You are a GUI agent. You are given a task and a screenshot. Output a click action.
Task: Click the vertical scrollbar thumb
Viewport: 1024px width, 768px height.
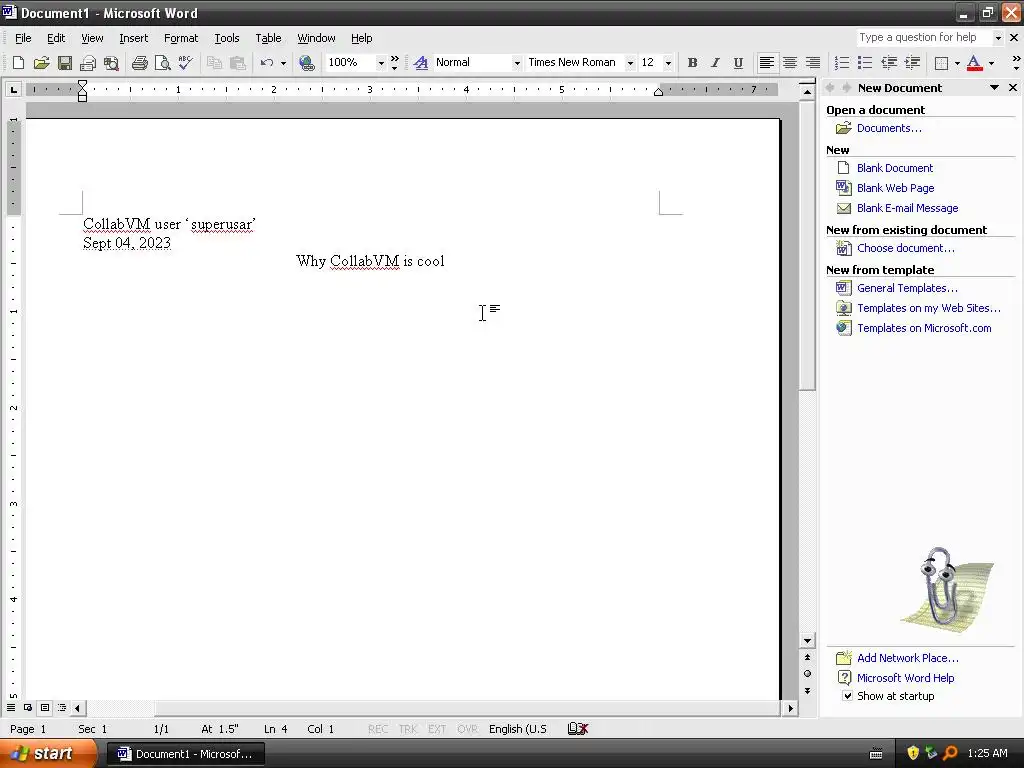[808, 248]
